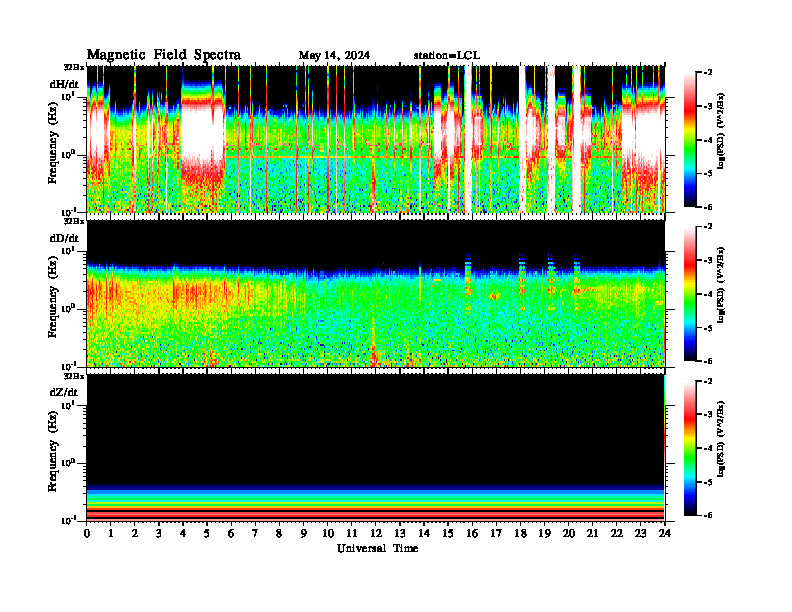Screen dimensions: 792x612
Task: Click the dD/dt panel color bar
Action: point(690,293)
